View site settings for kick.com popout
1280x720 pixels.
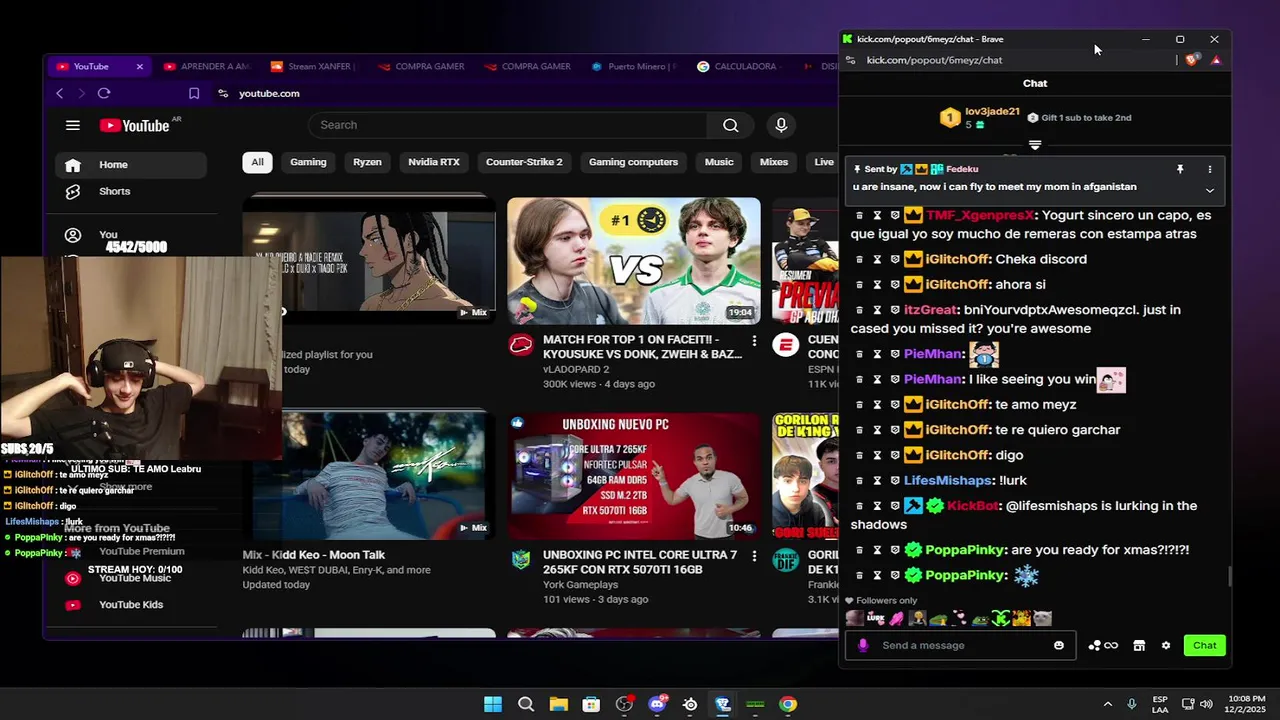click(x=850, y=60)
